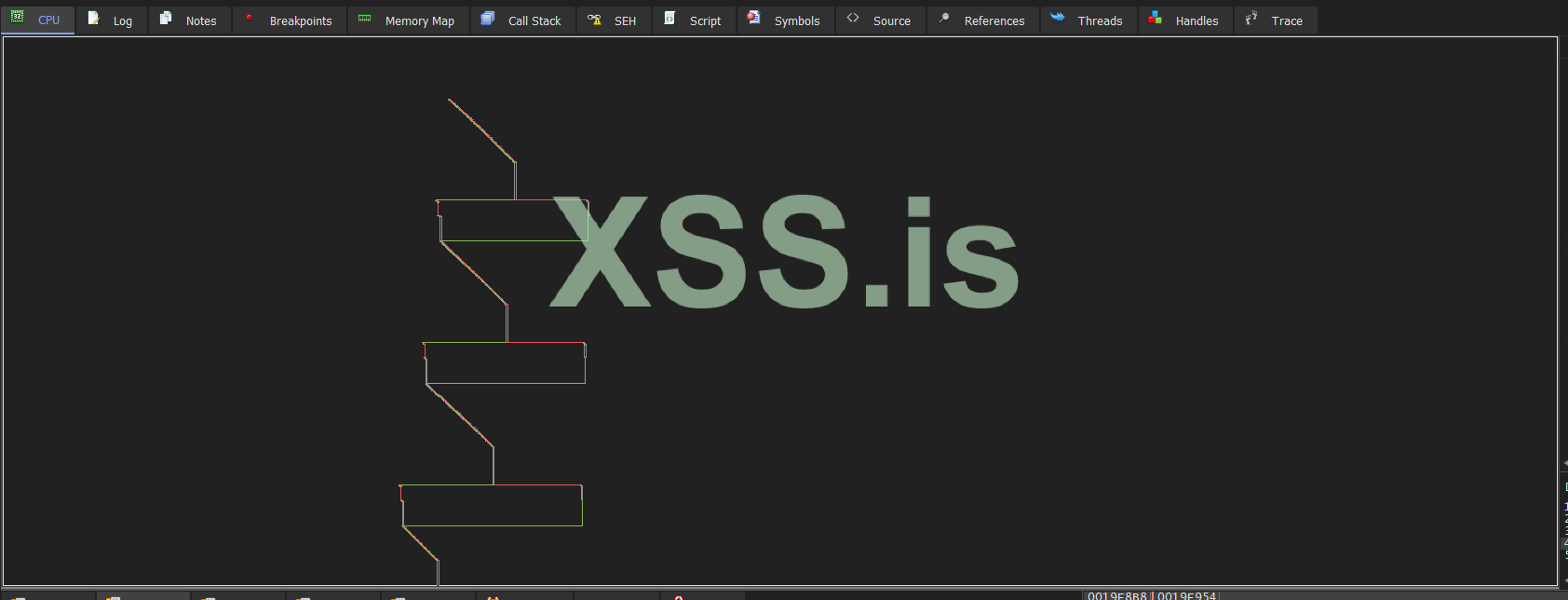This screenshot has width=1568, height=600.
Task: Select the bottom rectangular graph node
Action: [492, 506]
